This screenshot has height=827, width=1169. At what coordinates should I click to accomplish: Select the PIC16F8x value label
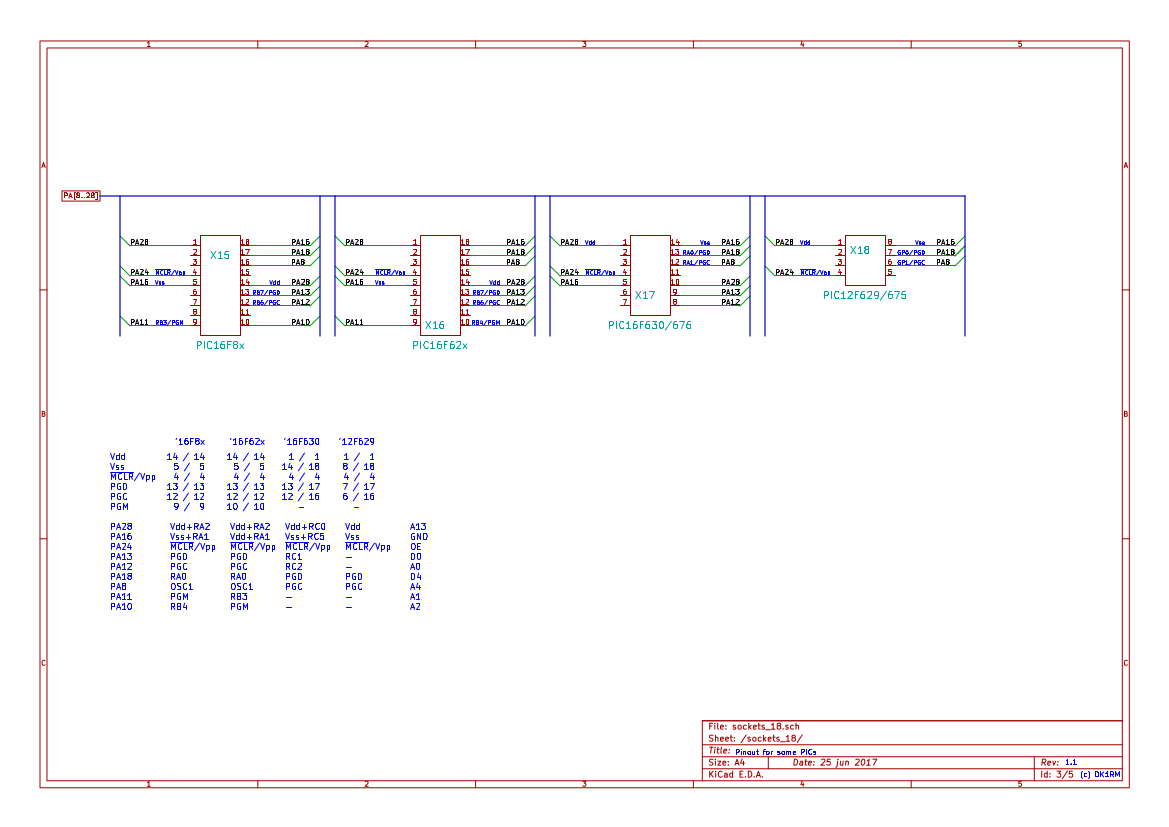pyautogui.click(x=220, y=345)
